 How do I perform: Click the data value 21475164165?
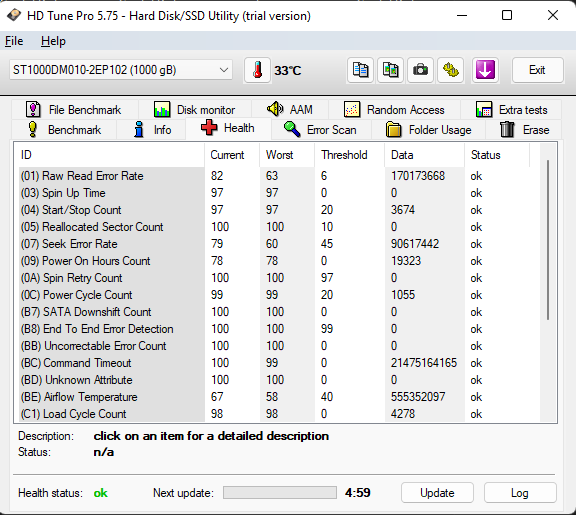[424, 363]
